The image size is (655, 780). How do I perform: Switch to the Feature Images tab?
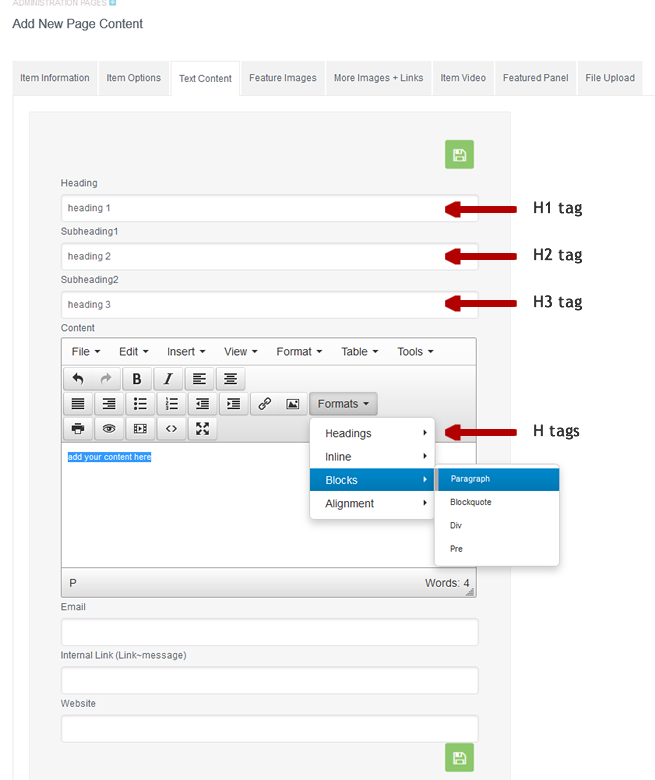[x=283, y=78]
